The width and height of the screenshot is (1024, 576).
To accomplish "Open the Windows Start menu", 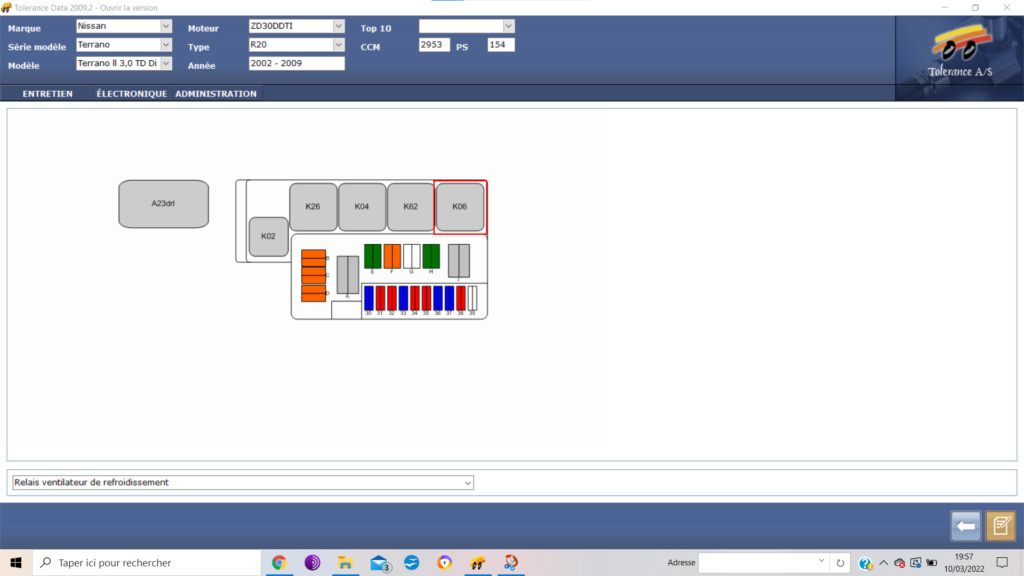I will (16, 562).
